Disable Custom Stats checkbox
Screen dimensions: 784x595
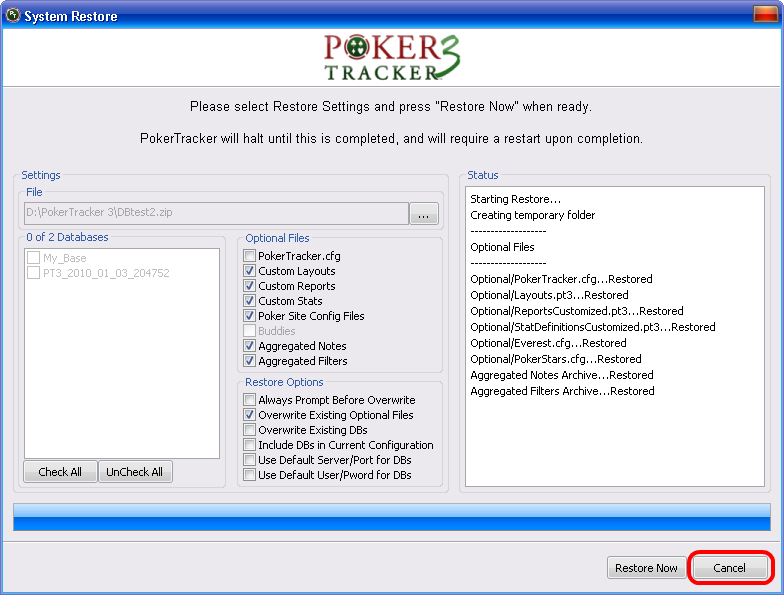250,301
